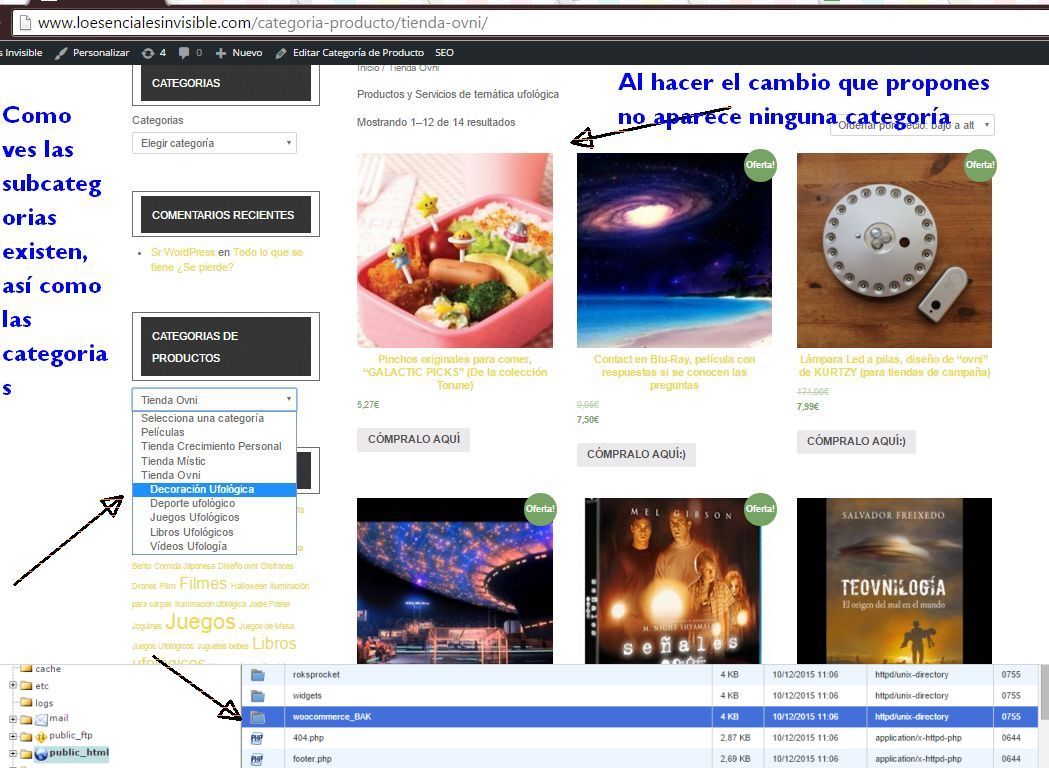The height and width of the screenshot is (768, 1049).
Task: Open the Ordenar por precio sorting dropdown
Action: pos(913,125)
